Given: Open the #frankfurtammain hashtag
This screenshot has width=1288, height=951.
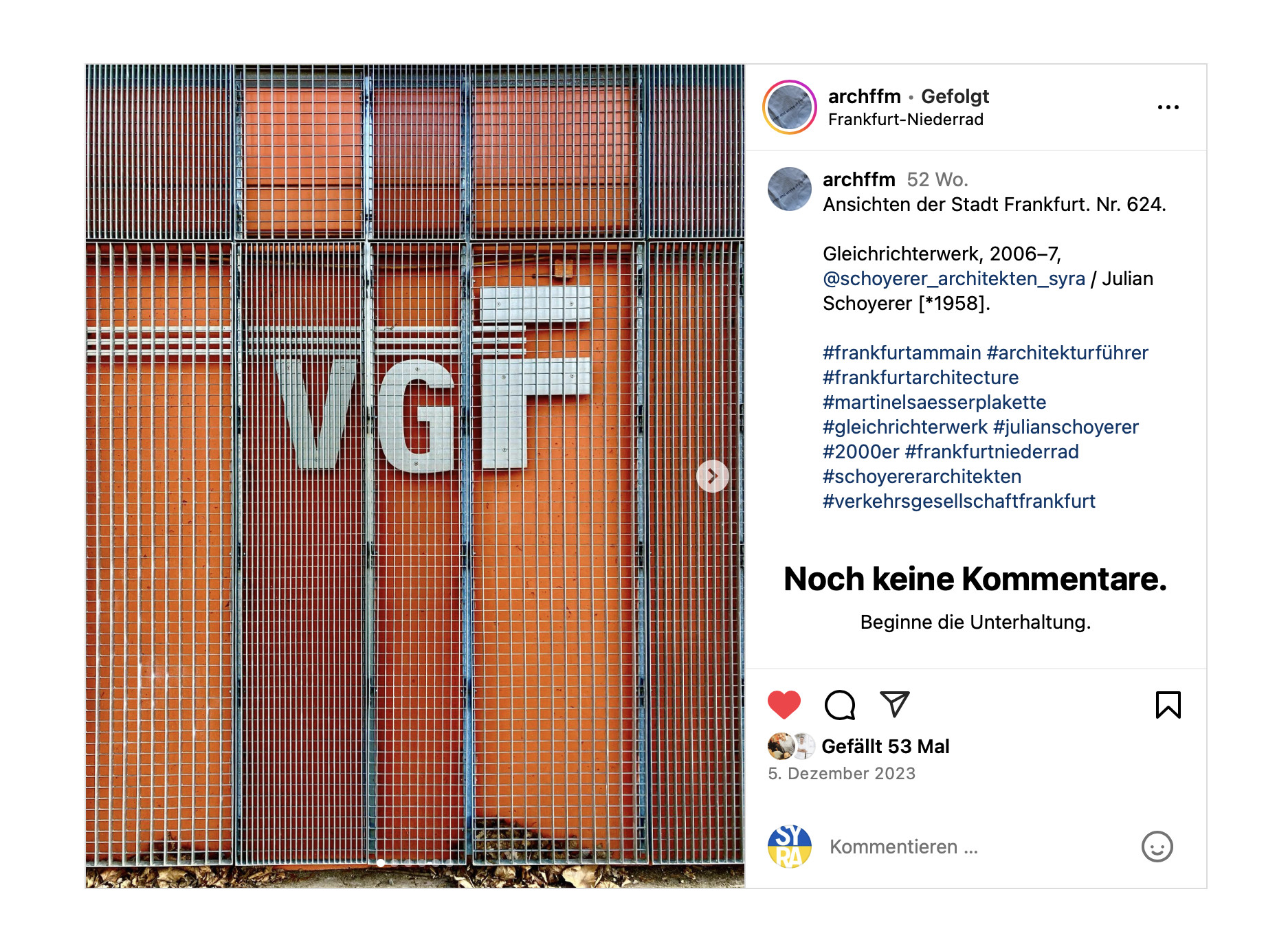Looking at the screenshot, I should tap(902, 353).
